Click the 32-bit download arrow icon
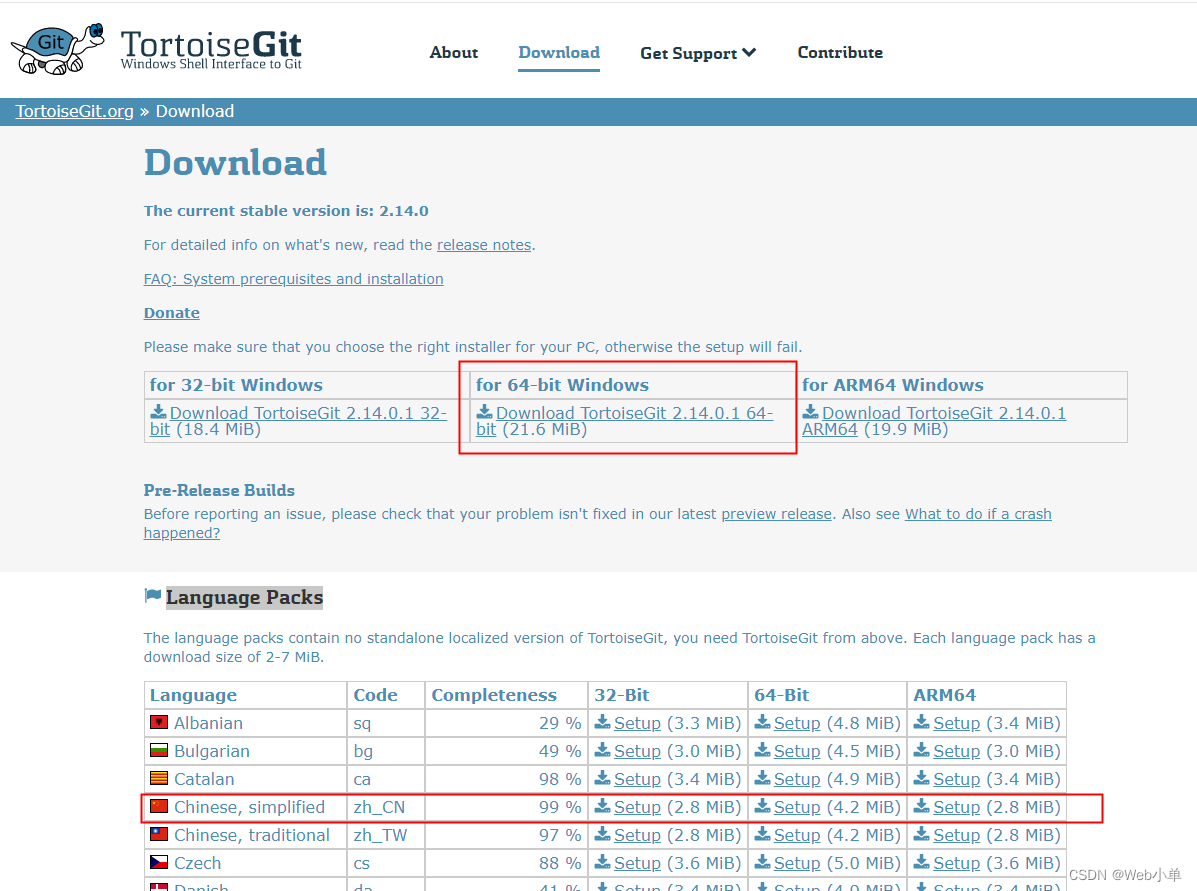The width and height of the screenshot is (1197, 891). point(158,412)
